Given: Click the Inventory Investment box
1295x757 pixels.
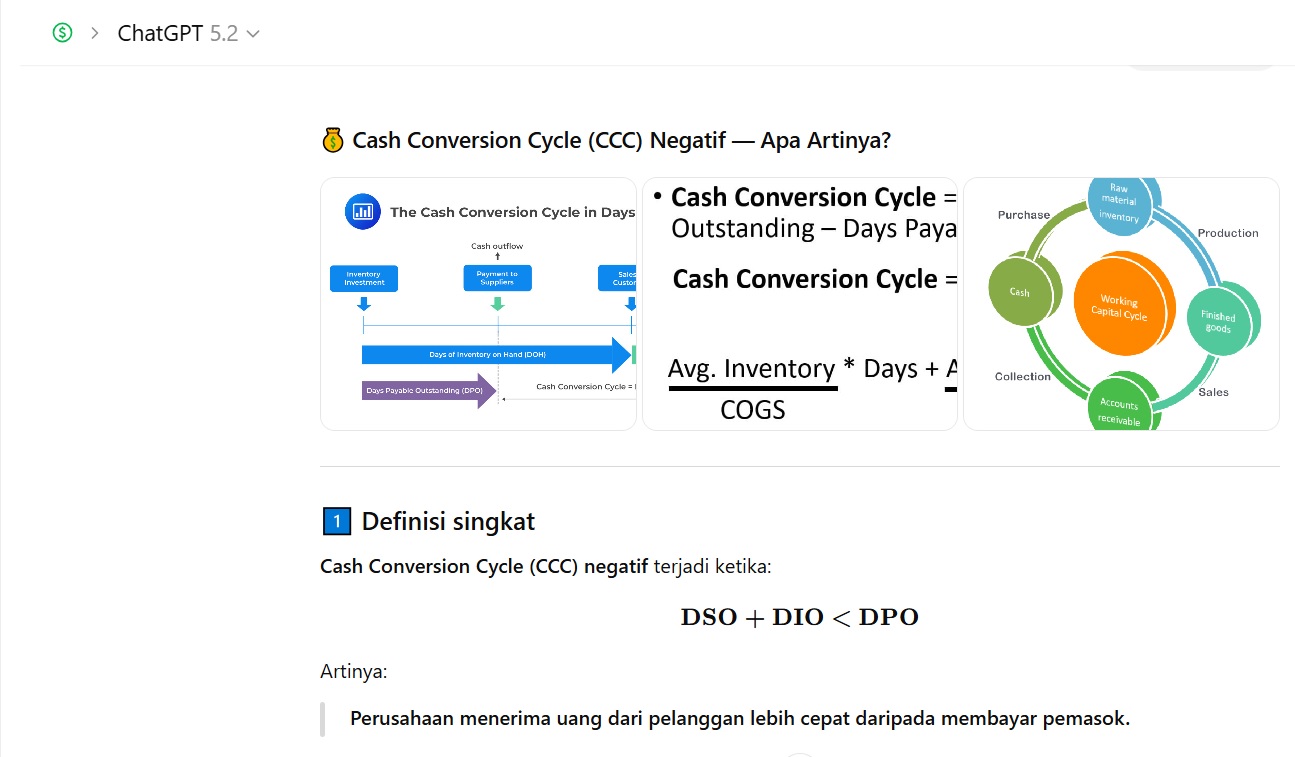Looking at the screenshot, I should pyautogui.click(x=364, y=278).
